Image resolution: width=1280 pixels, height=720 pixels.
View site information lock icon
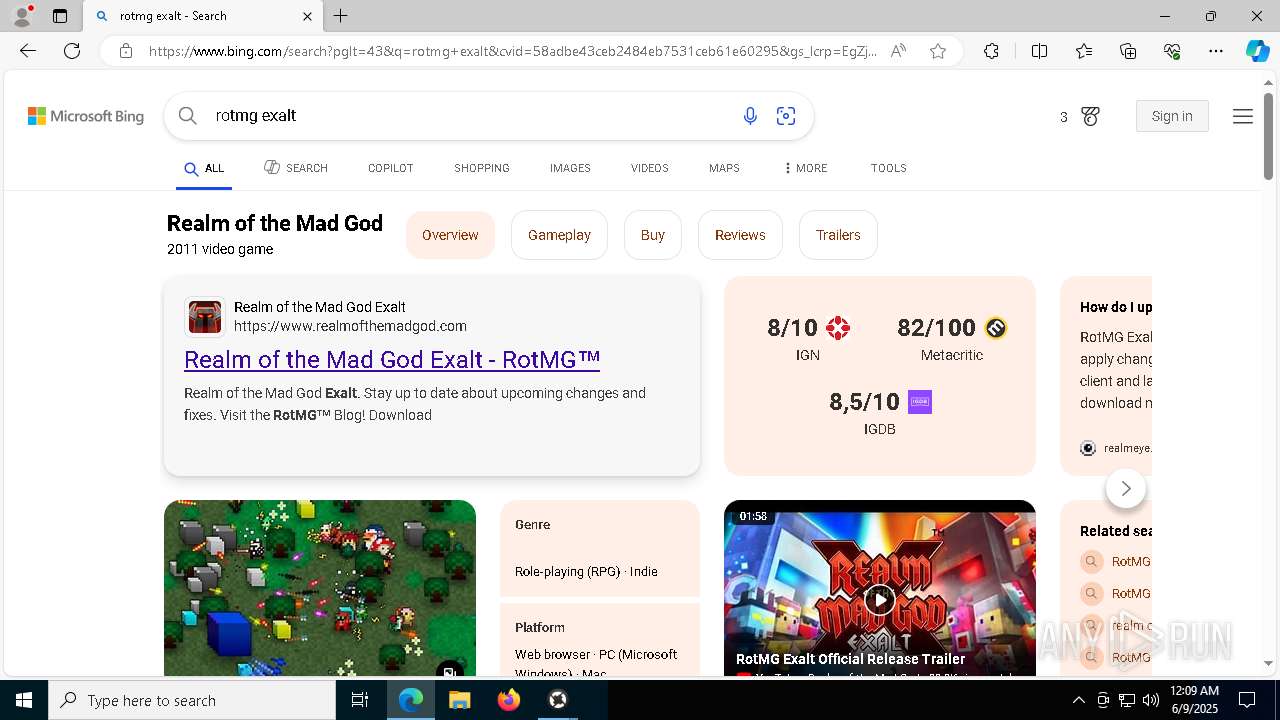tap(125, 51)
